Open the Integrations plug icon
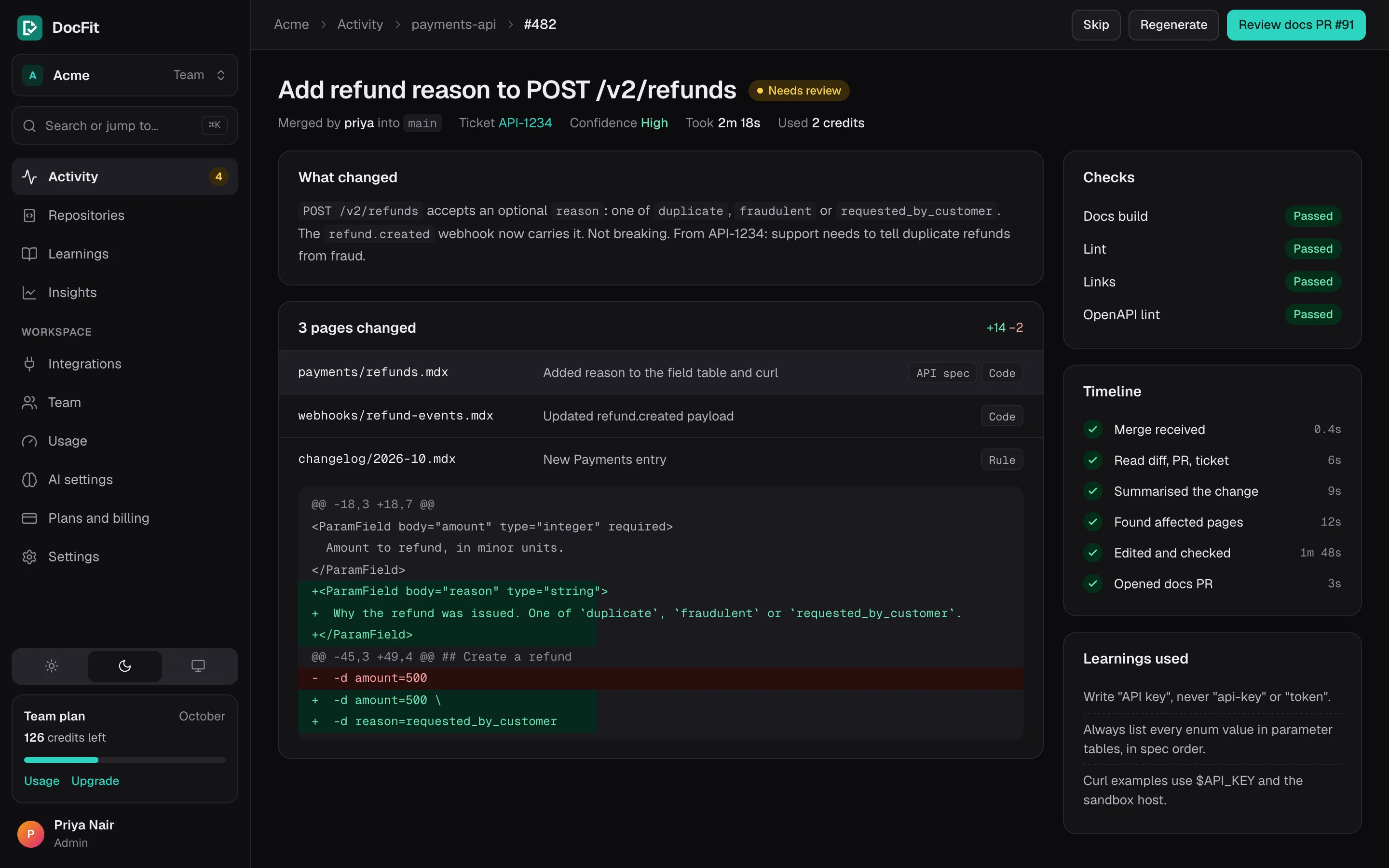 click(x=29, y=364)
